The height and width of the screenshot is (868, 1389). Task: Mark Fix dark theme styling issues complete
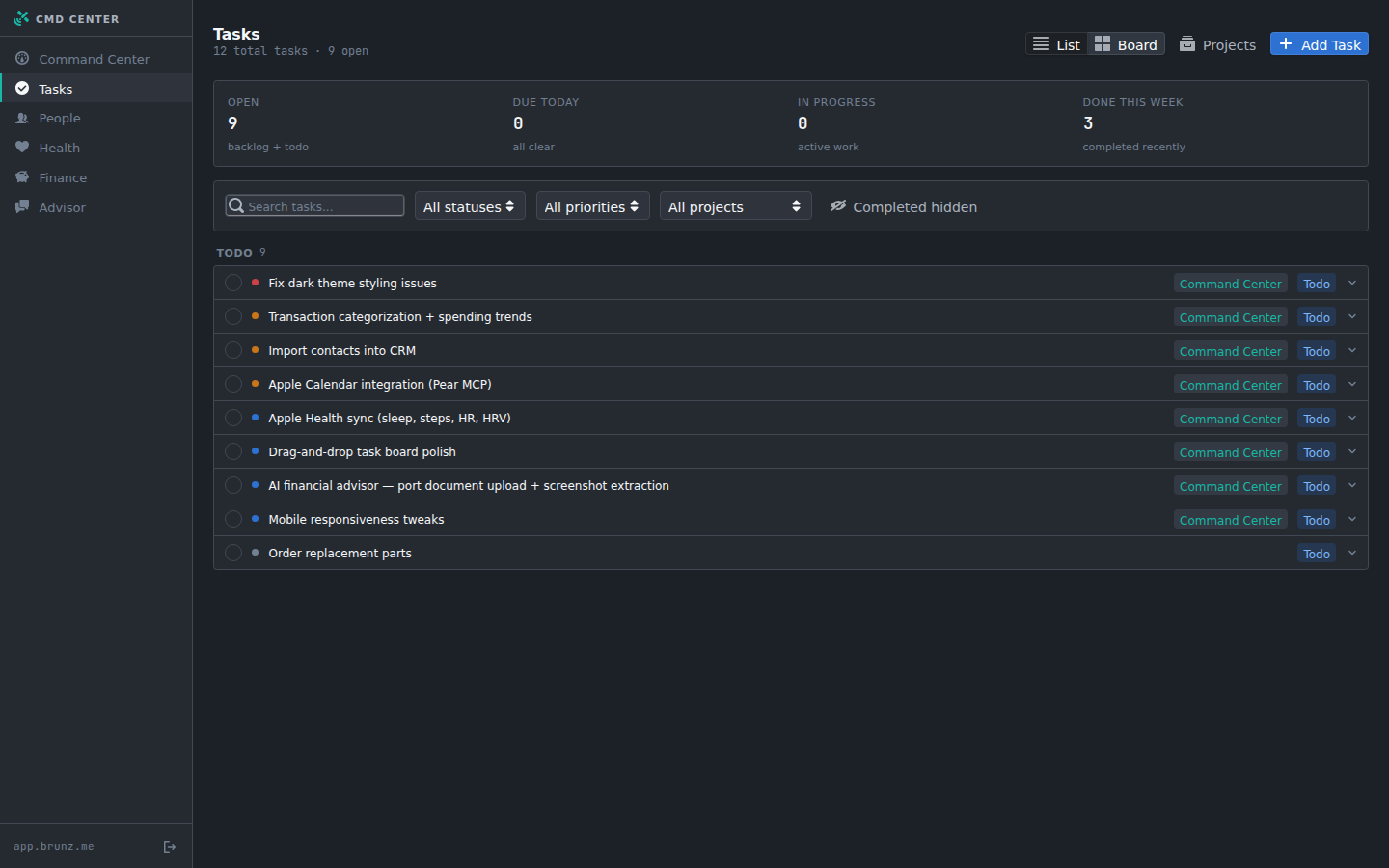coord(233,283)
